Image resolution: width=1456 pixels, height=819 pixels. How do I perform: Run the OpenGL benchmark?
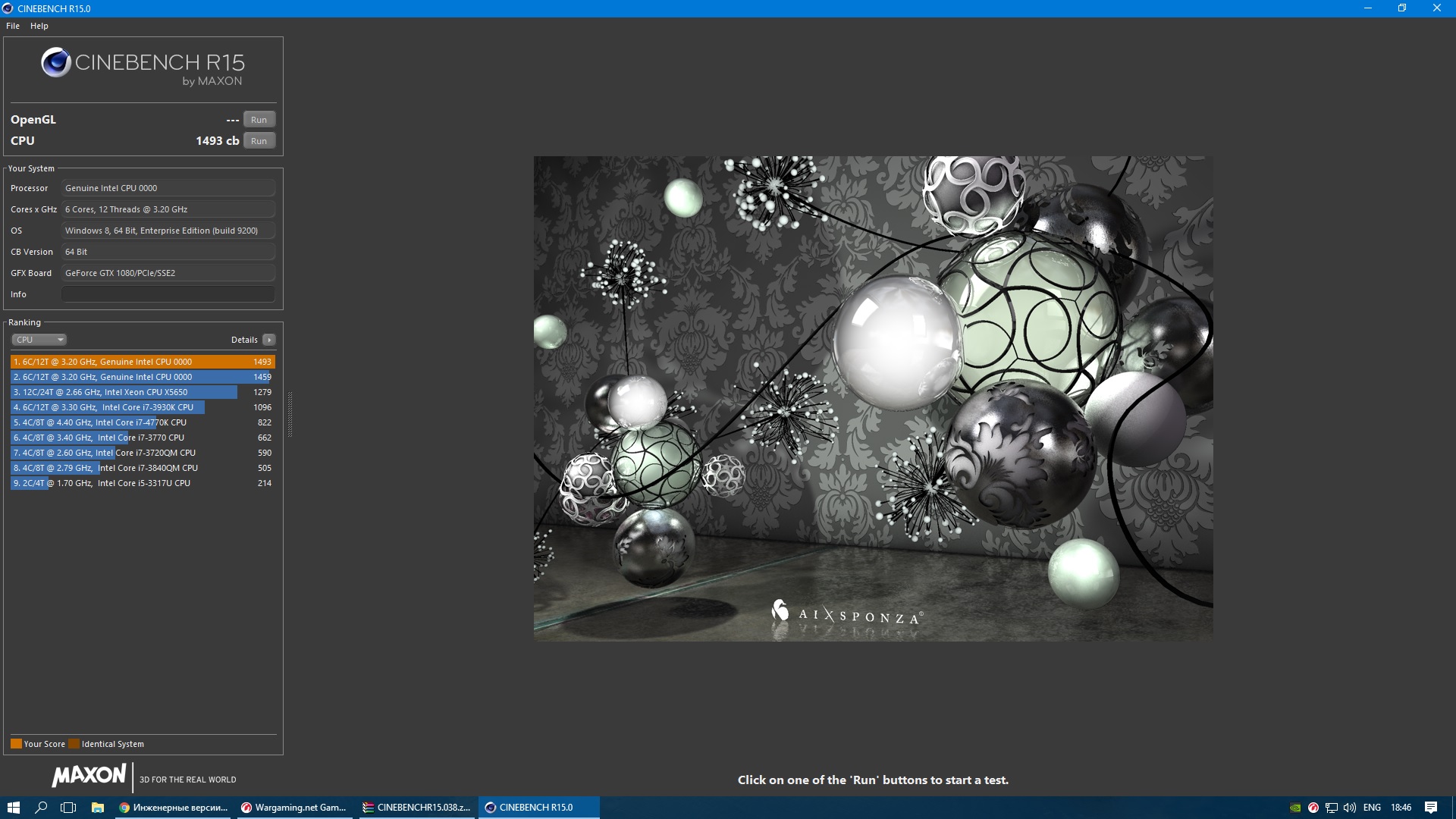[259, 120]
